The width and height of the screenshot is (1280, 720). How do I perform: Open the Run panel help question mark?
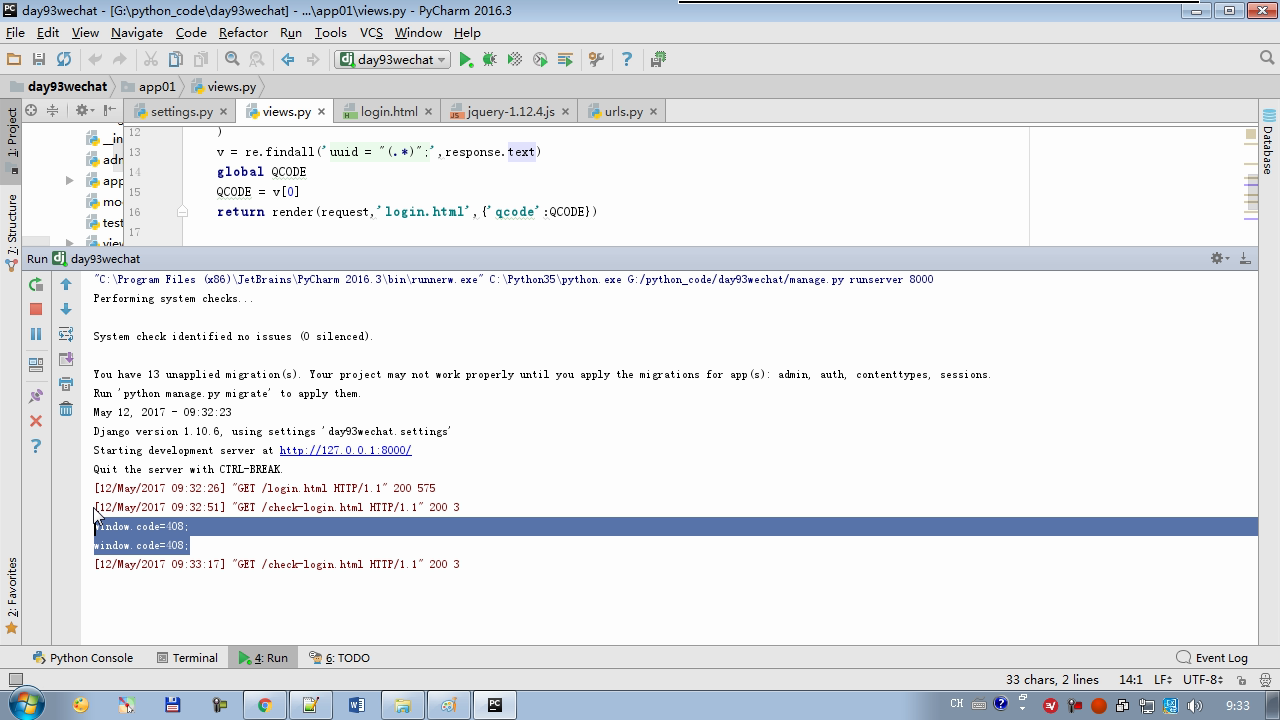(36, 446)
